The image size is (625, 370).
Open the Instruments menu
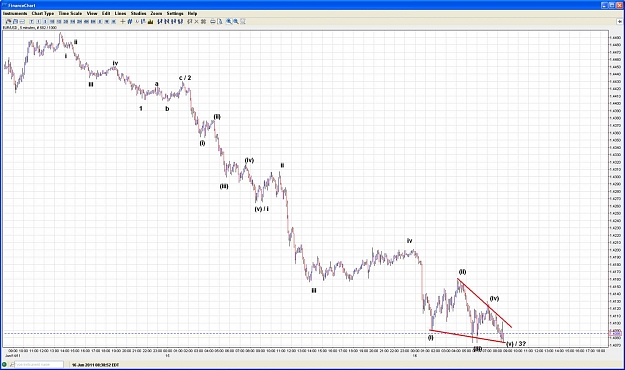[15, 13]
